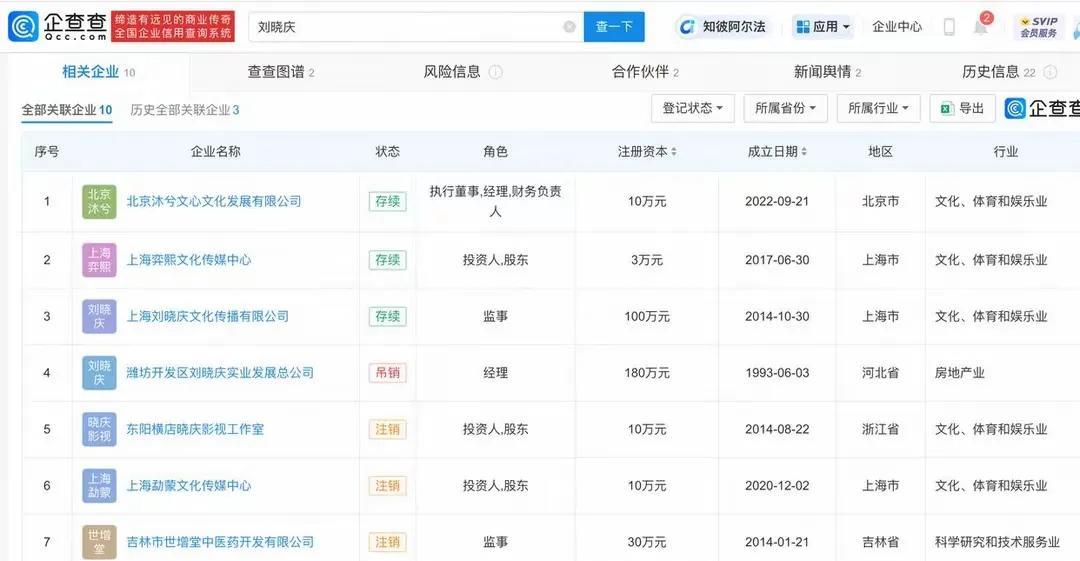Select the 历史全部关联企业 3 sub-tab
This screenshot has height=561, width=1080.
coord(185,110)
